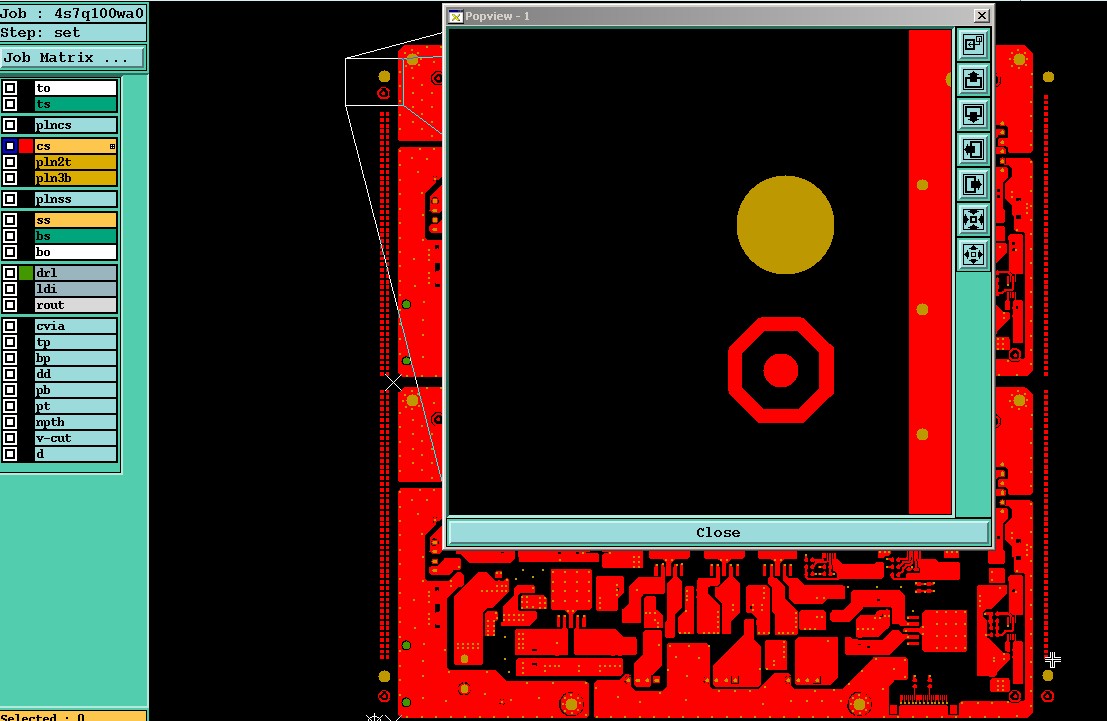Zoom out Popview with outward arrows icon
Screen dimensions: 1107x721
973,254
